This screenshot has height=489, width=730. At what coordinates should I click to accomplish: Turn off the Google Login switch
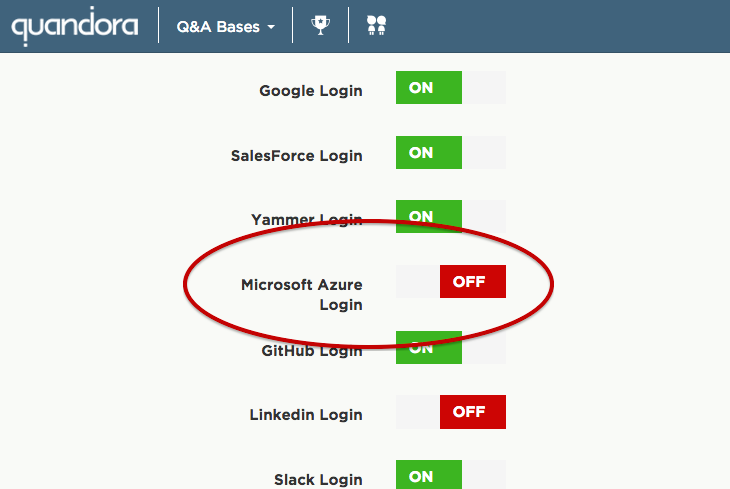coord(451,88)
